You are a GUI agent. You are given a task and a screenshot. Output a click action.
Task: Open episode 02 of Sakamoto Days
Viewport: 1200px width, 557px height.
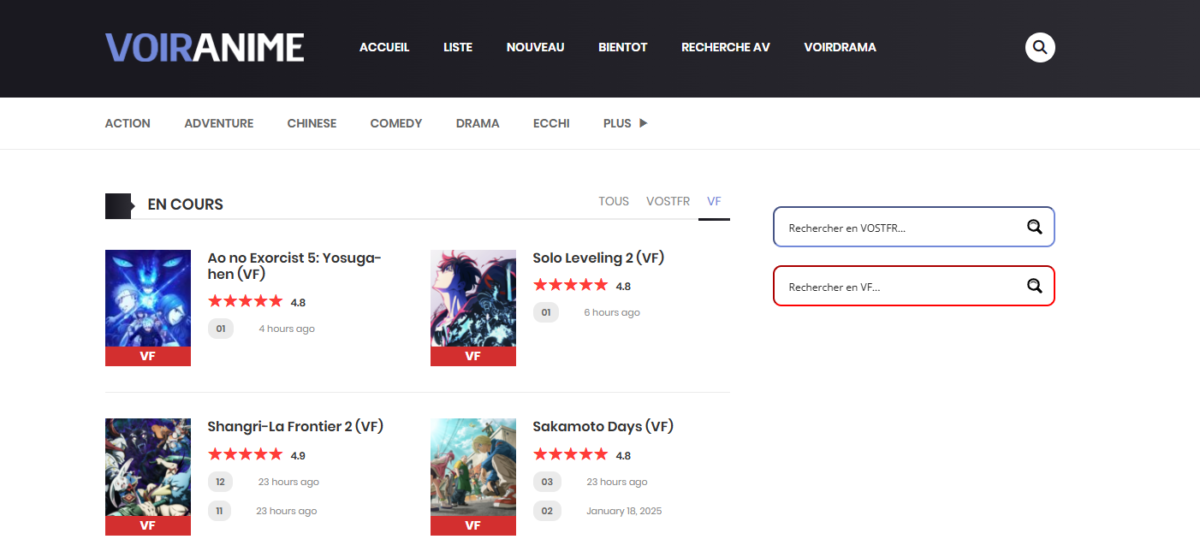[x=545, y=511]
